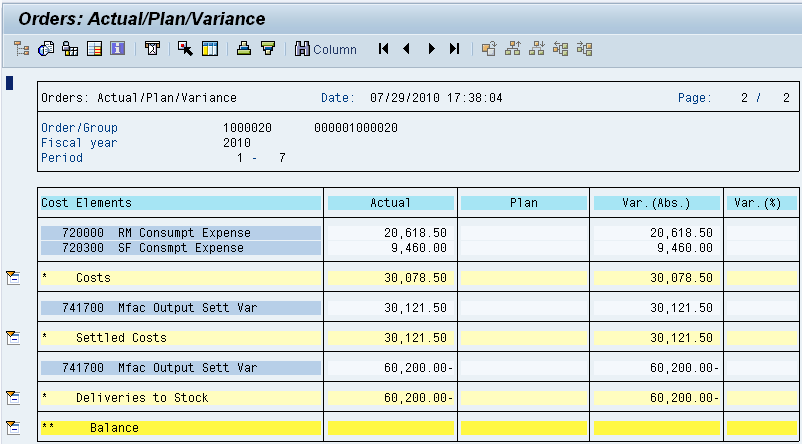This screenshot has height=444, width=802.
Task: Select the Deliveries to Stock label
Action: point(142,397)
